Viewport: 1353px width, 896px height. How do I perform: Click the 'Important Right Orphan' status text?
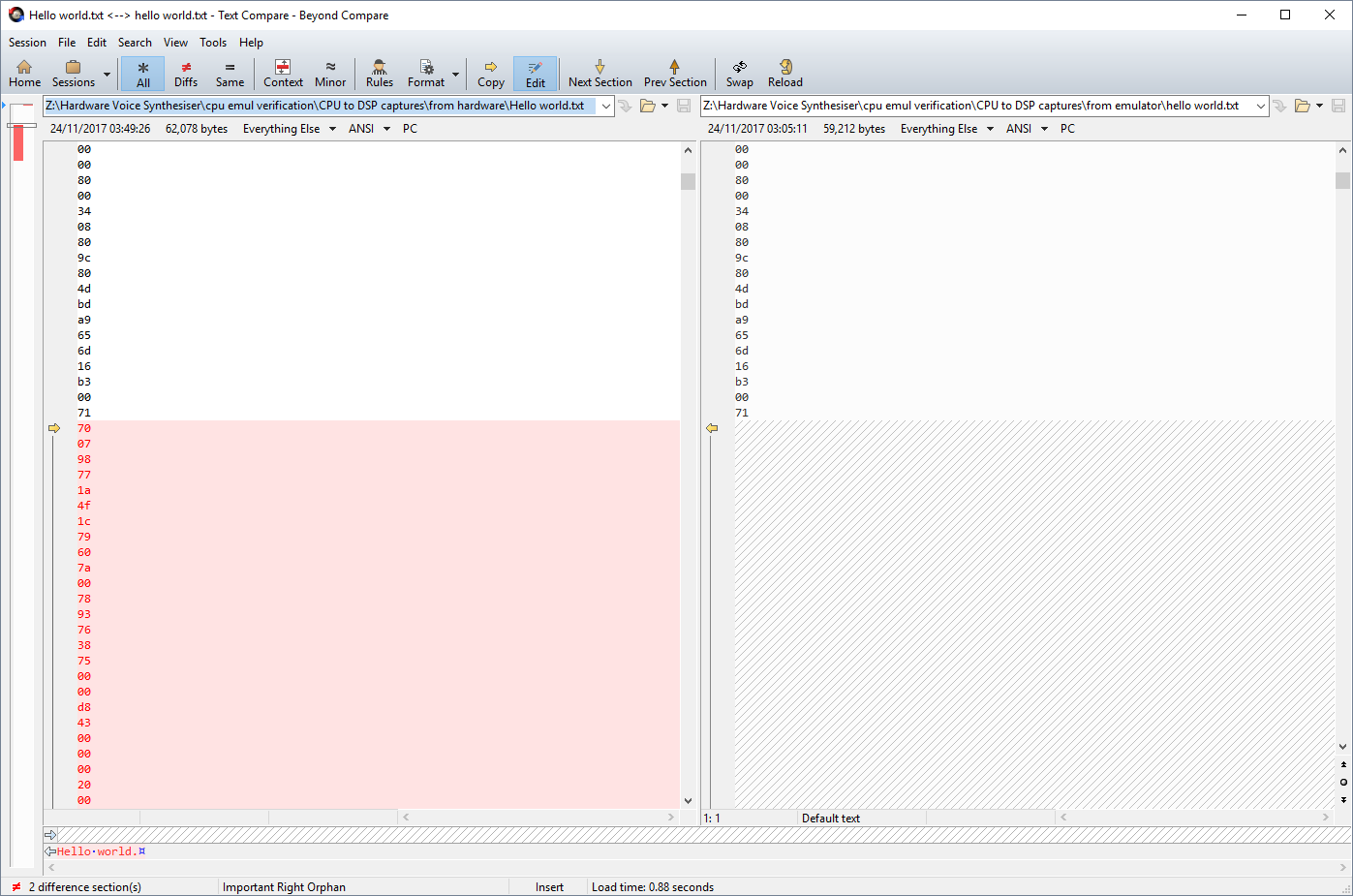point(284,887)
